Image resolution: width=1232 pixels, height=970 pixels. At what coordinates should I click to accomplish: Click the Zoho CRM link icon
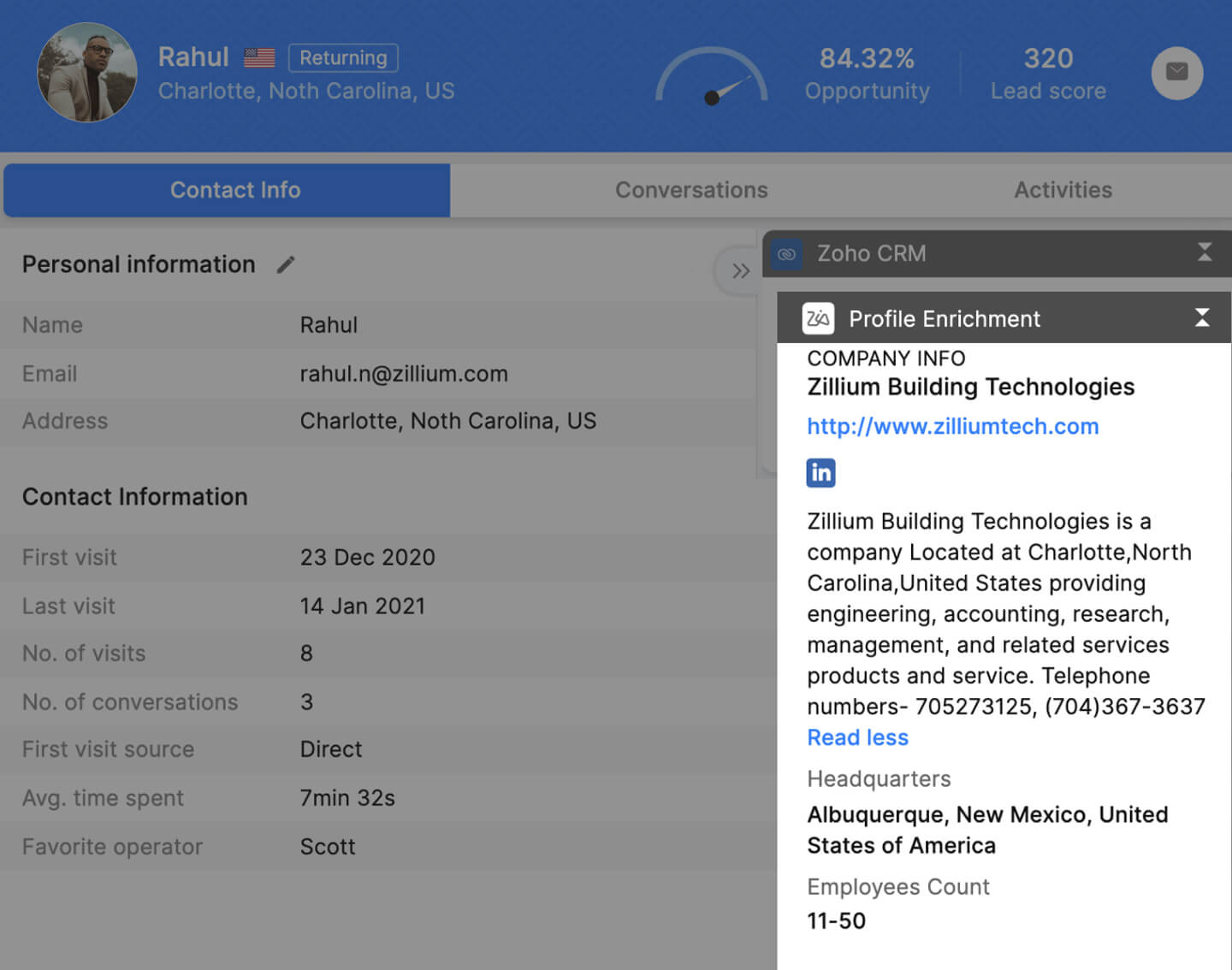pos(786,254)
